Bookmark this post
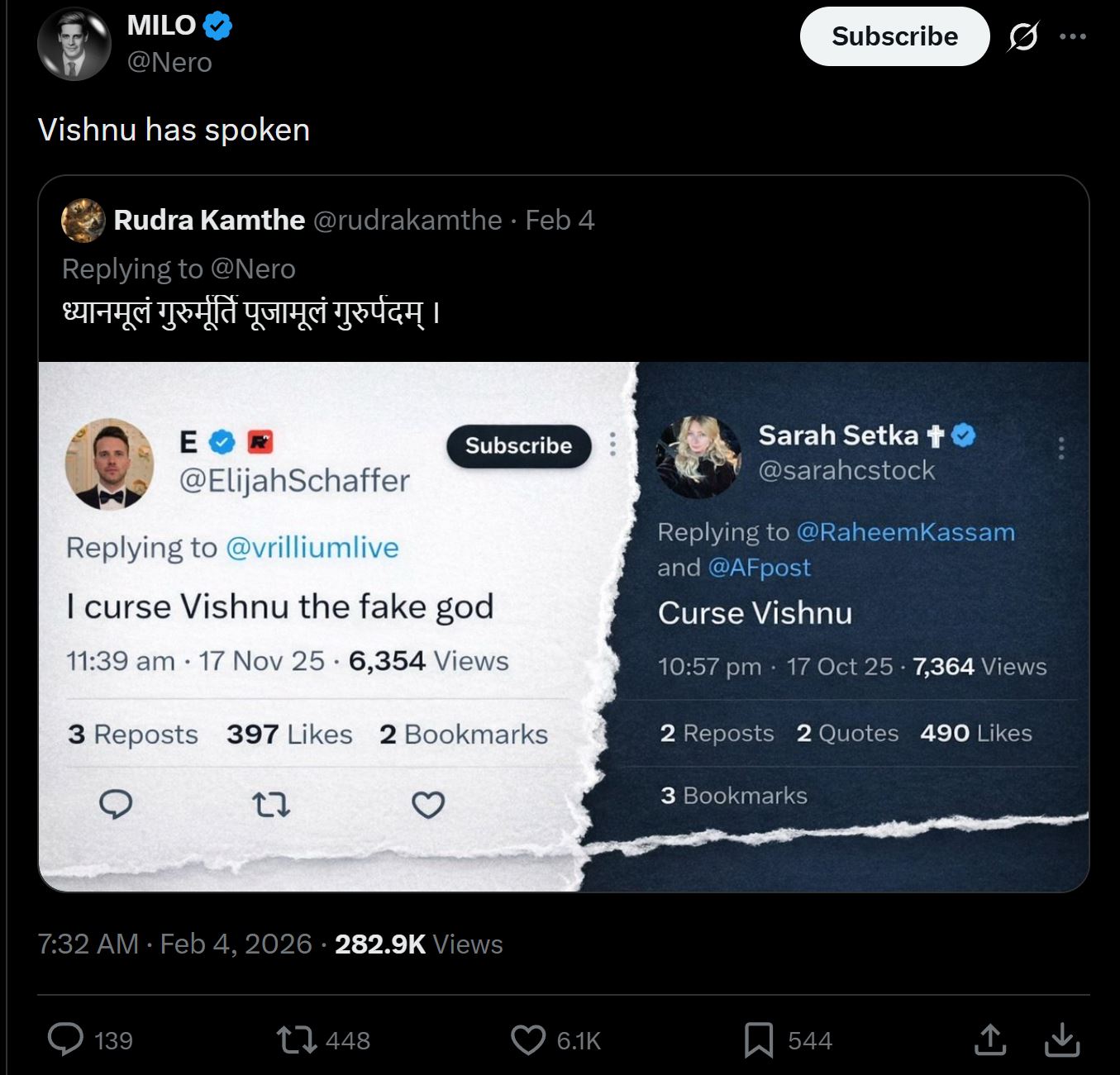Viewport: 1120px width, 1075px height. 759,1040
